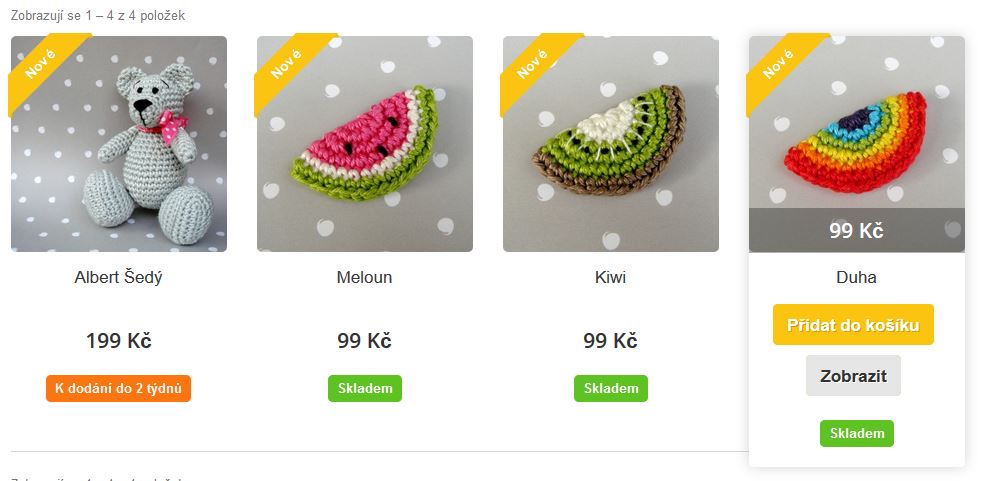Click the Zobrazit button for Duha

[853, 376]
